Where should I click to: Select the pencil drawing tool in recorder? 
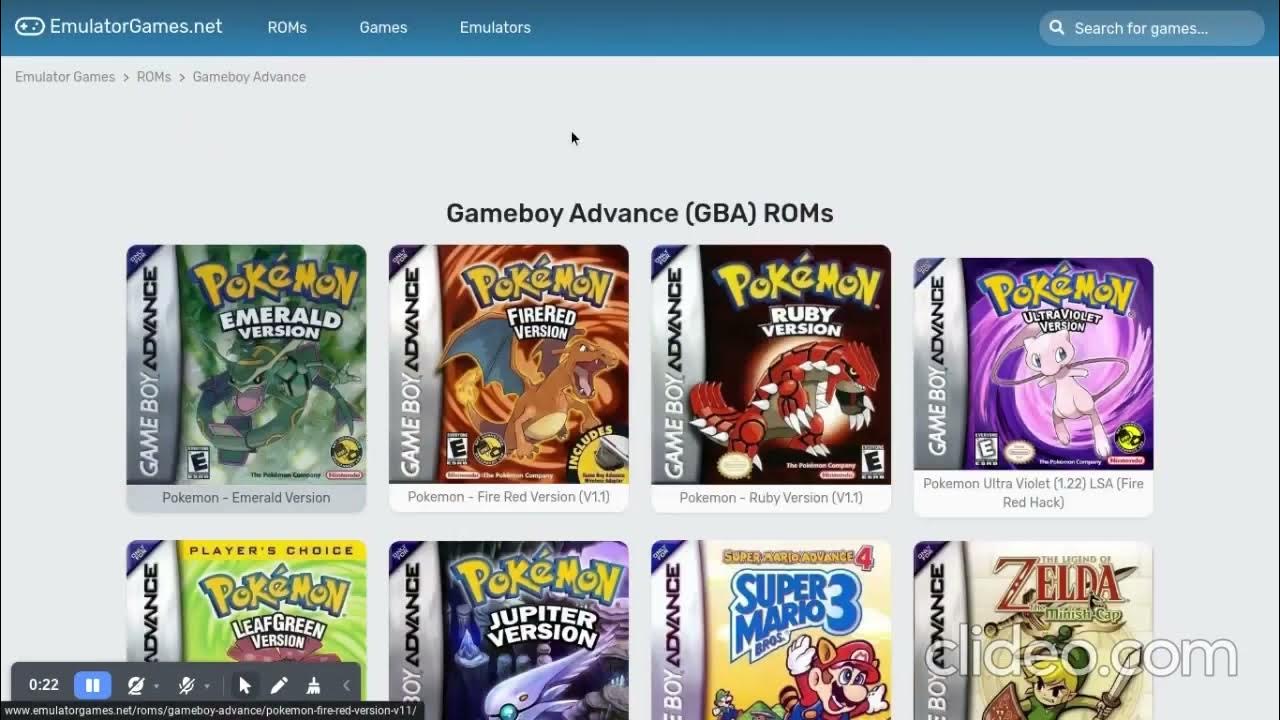click(x=279, y=685)
